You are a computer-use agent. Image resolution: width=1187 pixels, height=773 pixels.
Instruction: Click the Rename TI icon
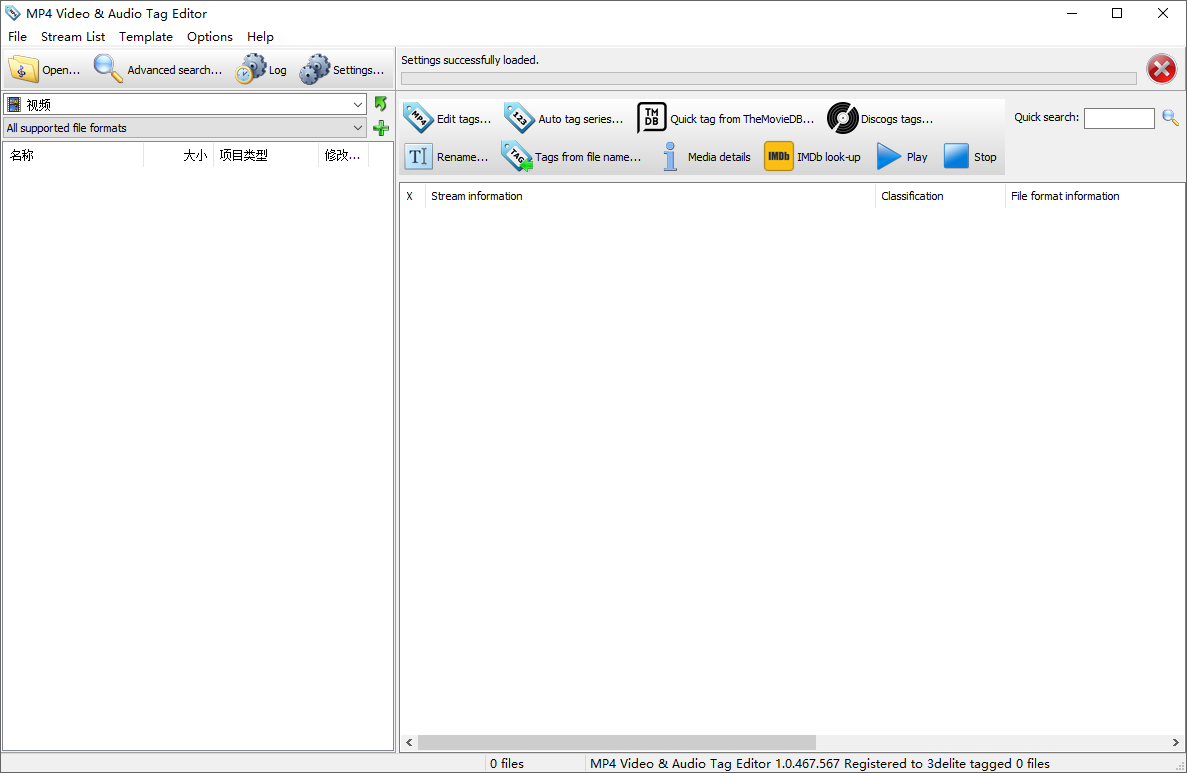click(418, 157)
